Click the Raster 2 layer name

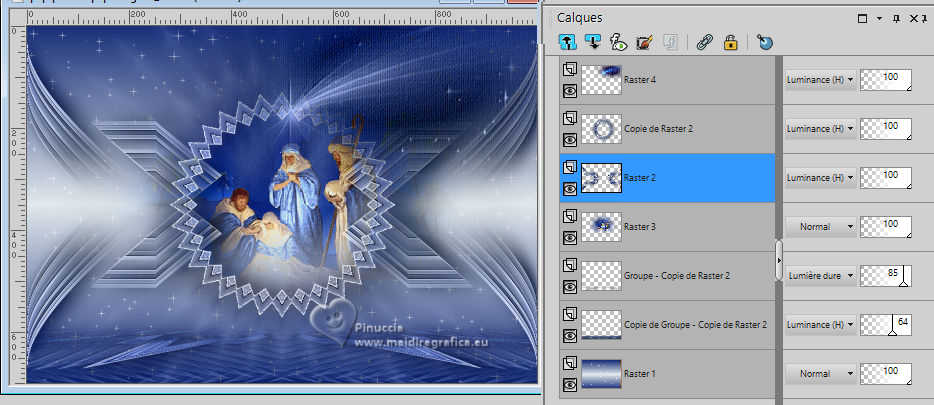click(x=641, y=177)
